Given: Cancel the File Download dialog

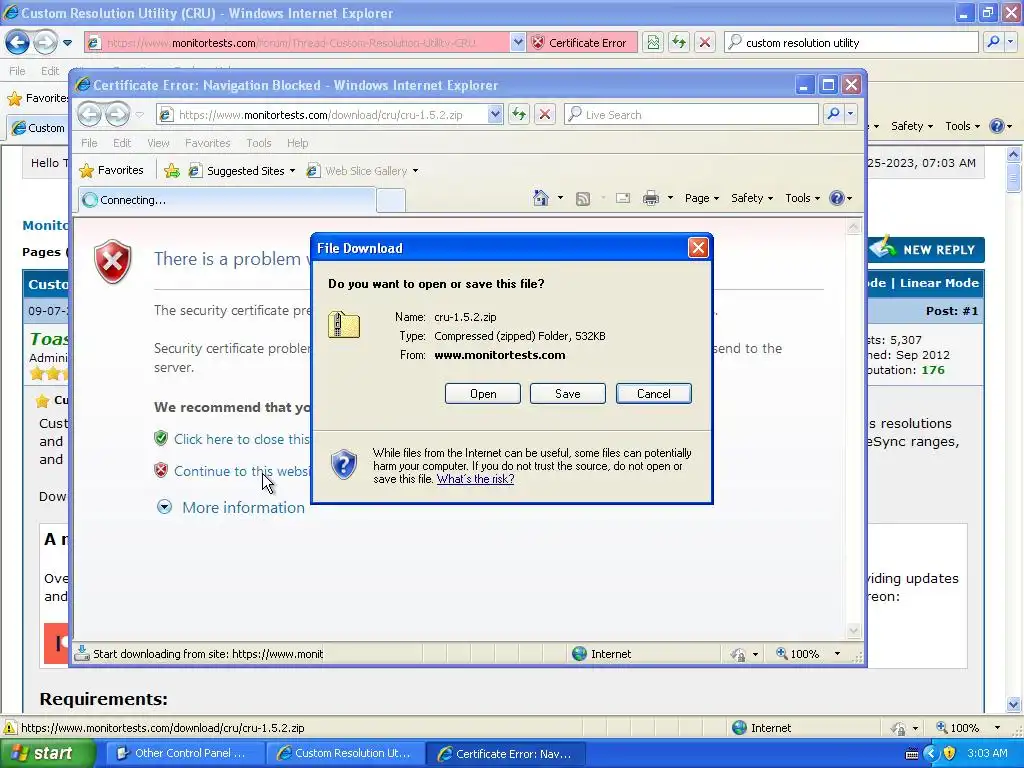Looking at the screenshot, I should coord(654,394).
